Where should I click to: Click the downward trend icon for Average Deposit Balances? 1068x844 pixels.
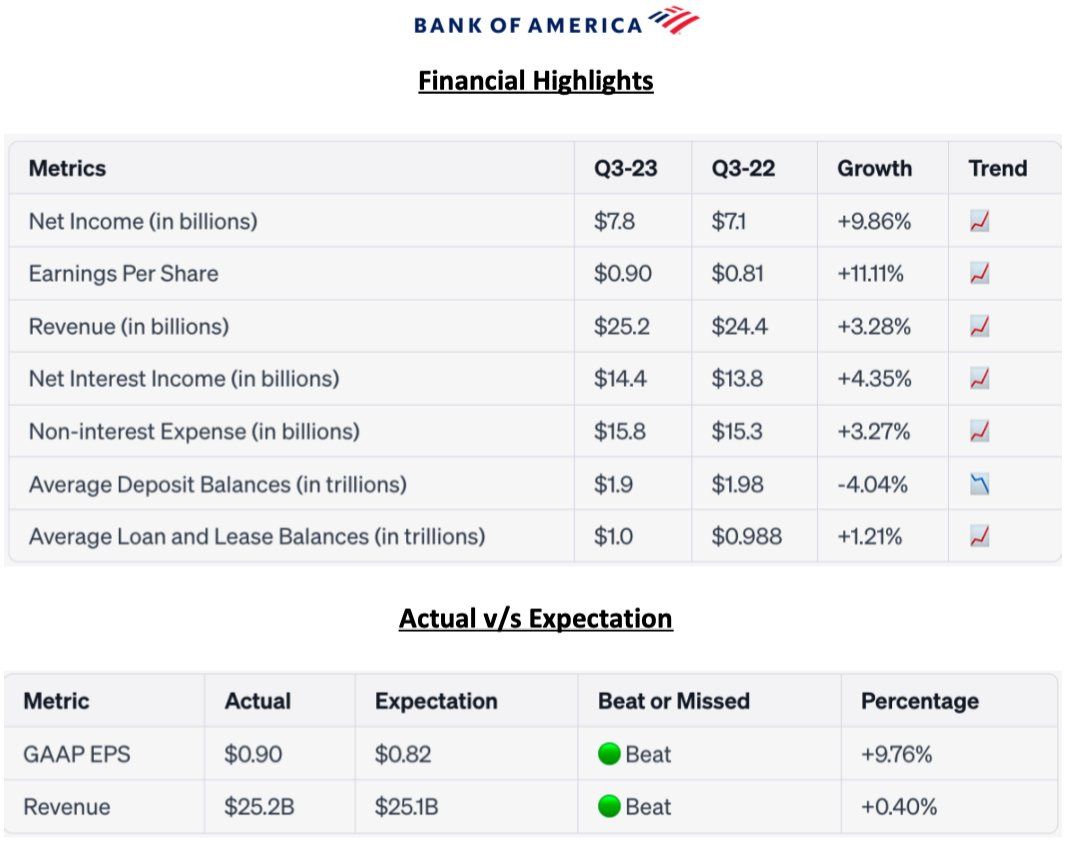pyautogui.click(x=979, y=485)
